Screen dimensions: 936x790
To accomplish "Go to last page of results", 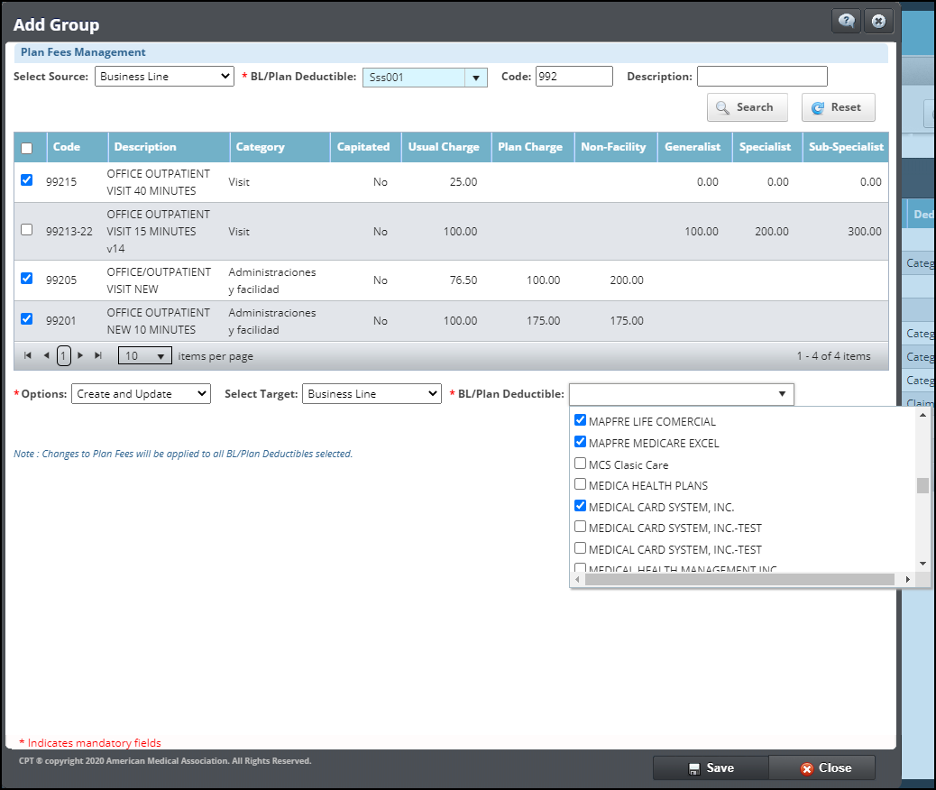I will [98, 356].
